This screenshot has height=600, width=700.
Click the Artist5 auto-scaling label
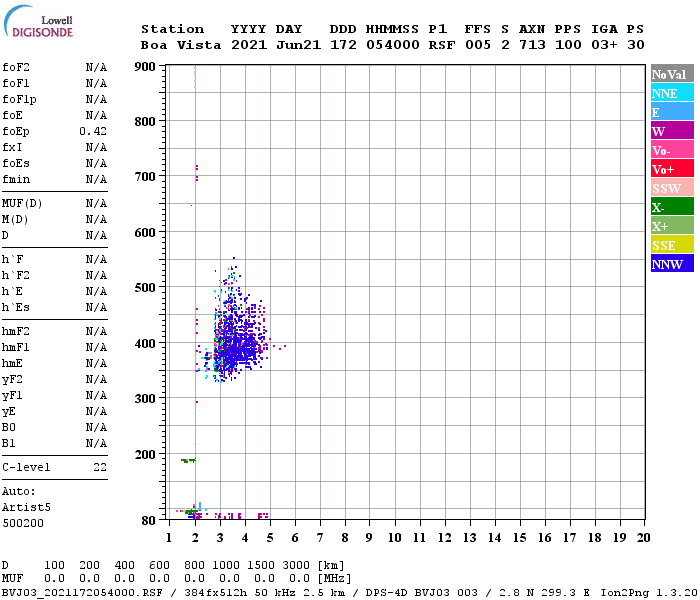click(26, 508)
